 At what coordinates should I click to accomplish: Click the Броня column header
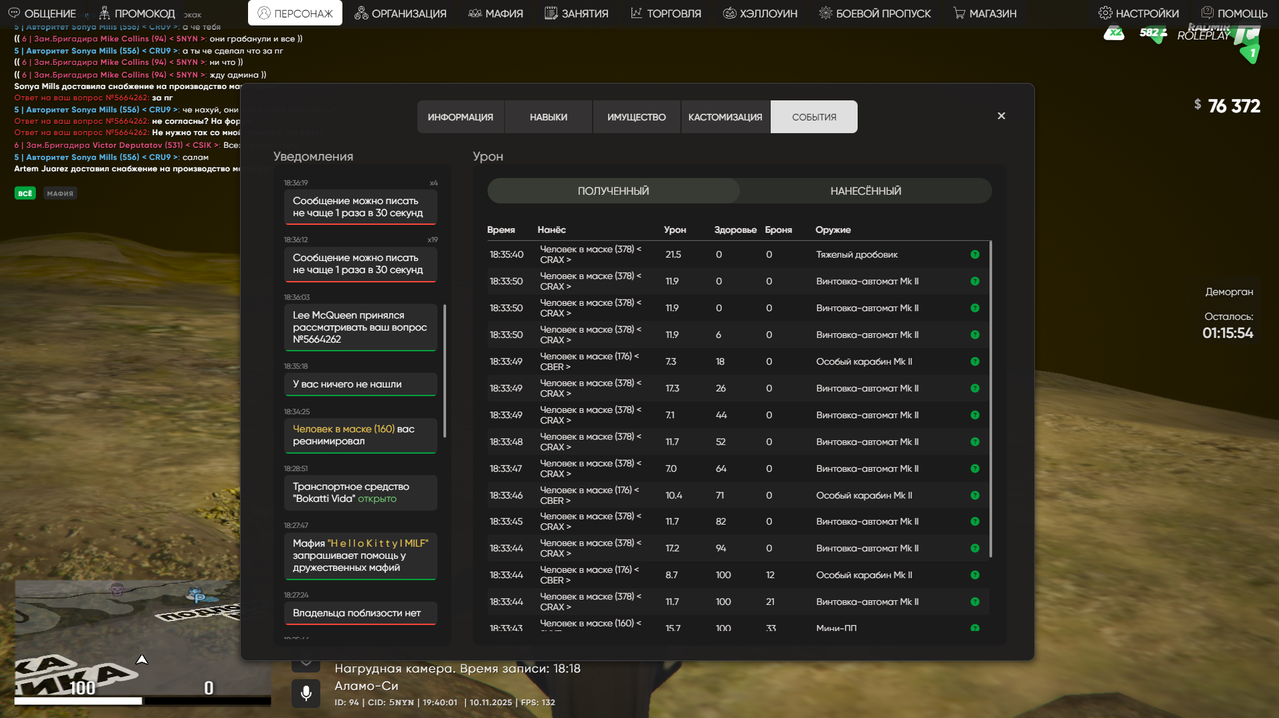(778, 230)
